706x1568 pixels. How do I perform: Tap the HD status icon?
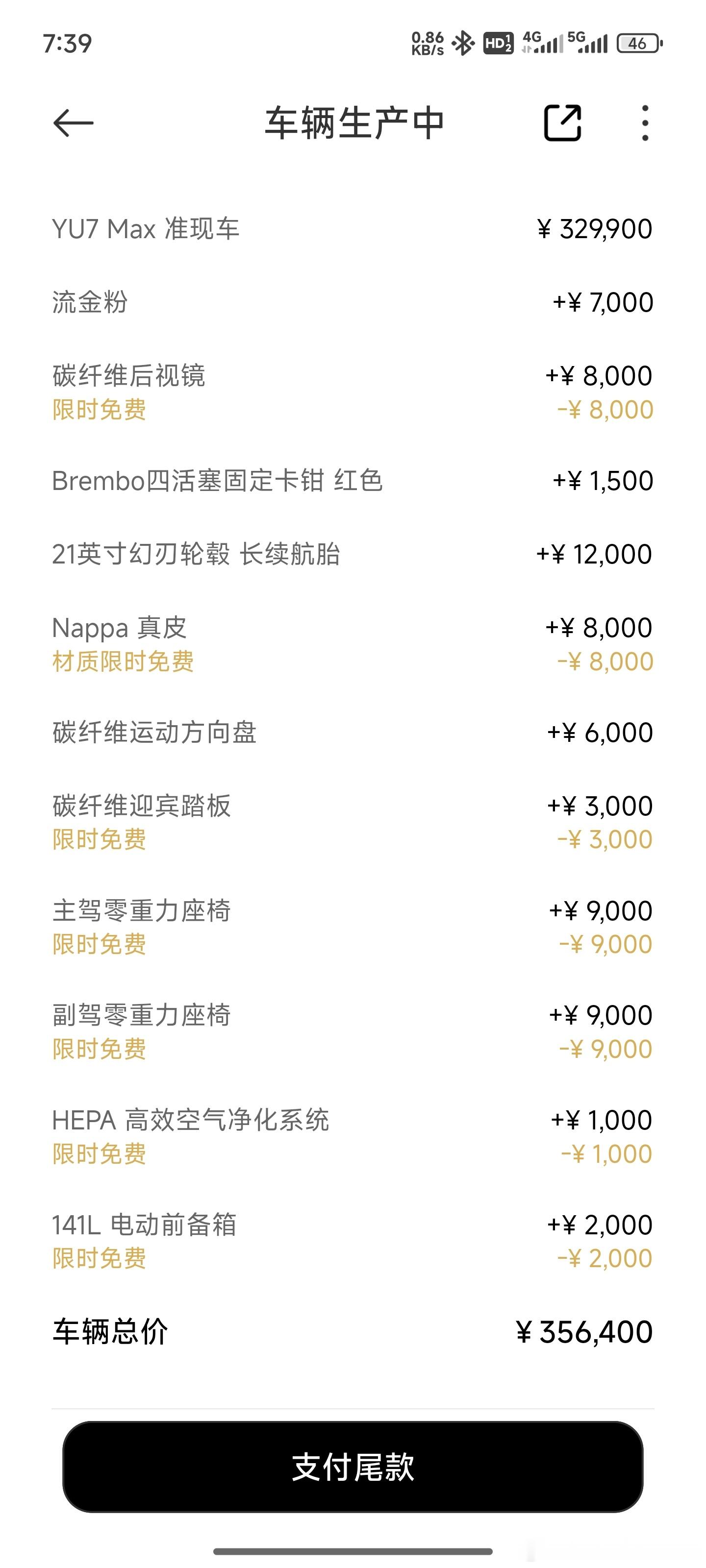[x=498, y=43]
